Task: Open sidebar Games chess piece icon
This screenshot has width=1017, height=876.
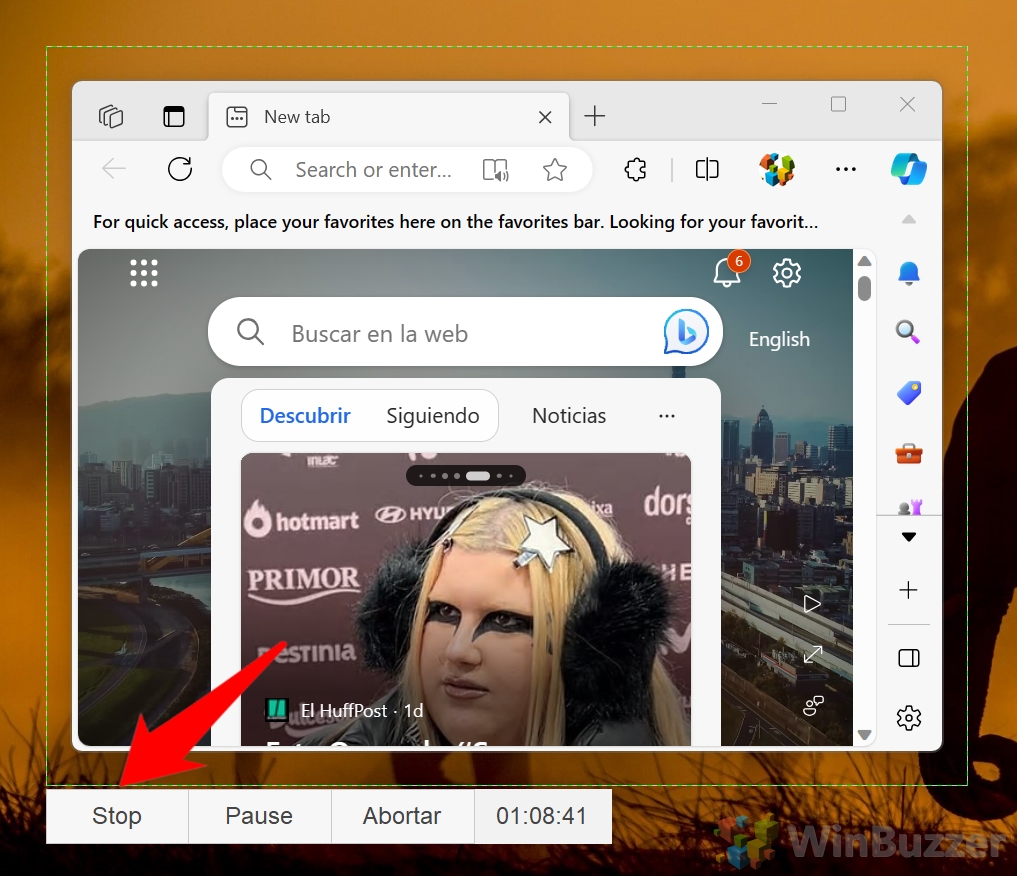Action: (909, 506)
